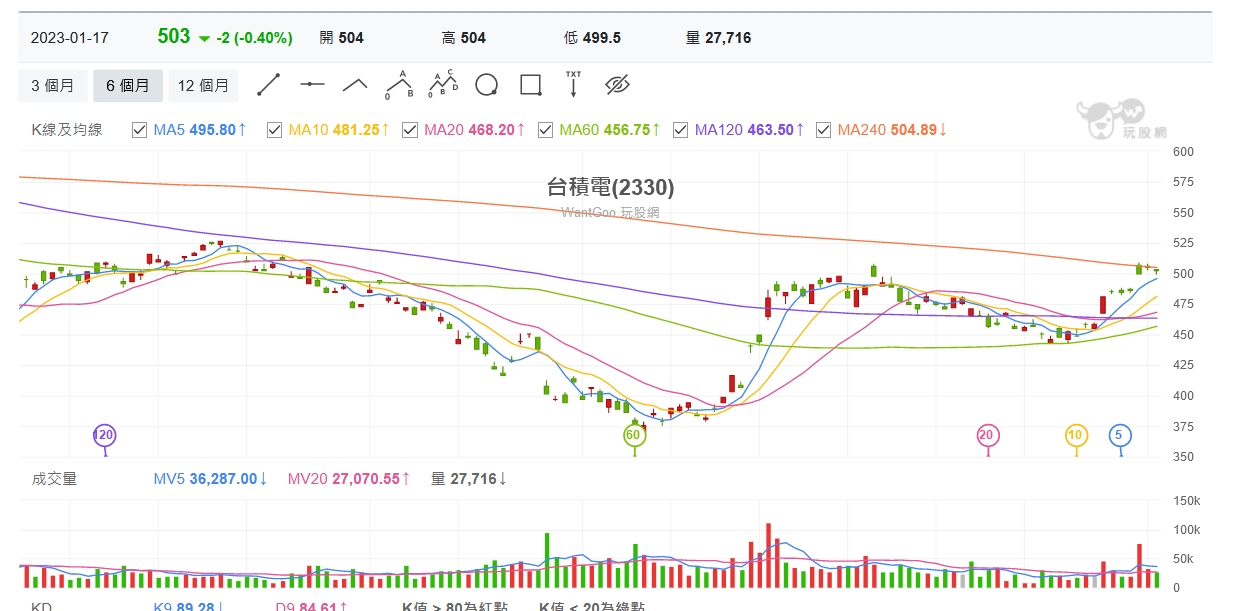Click the 成交量 section label
The height and width of the screenshot is (611, 1233).
coord(54,479)
